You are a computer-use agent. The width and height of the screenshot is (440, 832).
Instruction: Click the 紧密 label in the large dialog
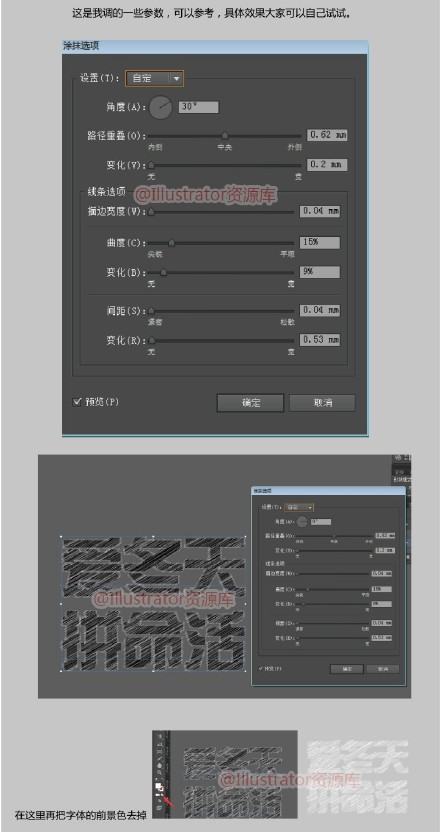click(154, 322)
